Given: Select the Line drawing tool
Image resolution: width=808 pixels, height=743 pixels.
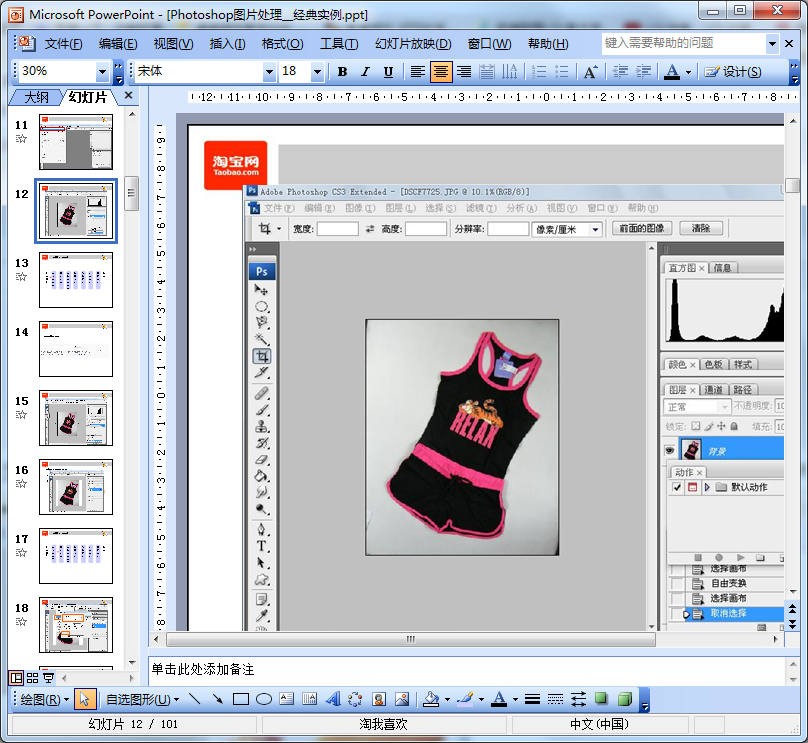Looking at the screenshot, I should pos(194,699).
